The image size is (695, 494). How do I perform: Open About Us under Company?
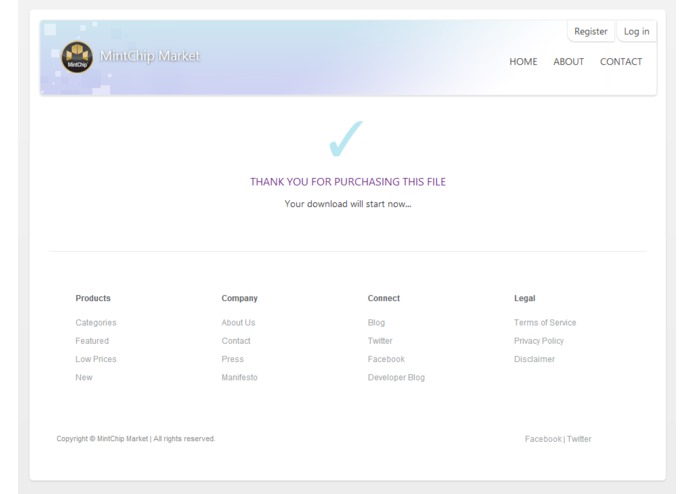coord(238,323)
